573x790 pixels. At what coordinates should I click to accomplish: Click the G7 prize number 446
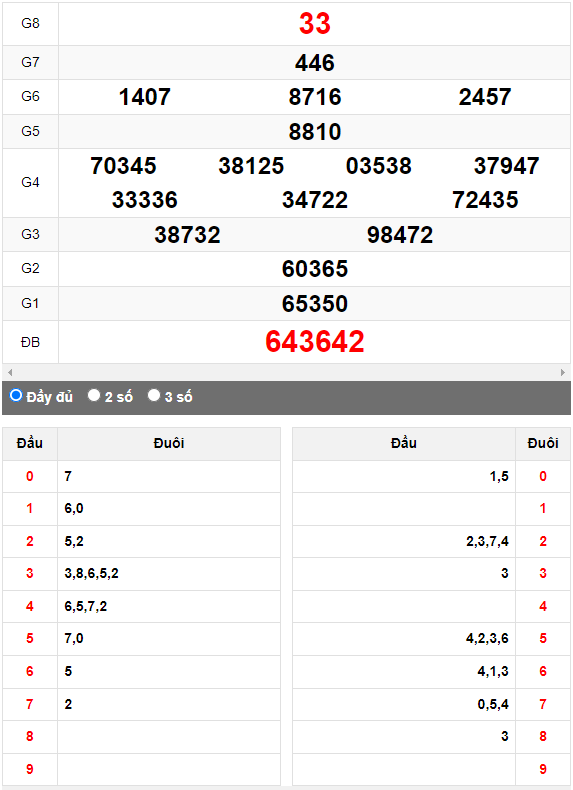315,63
